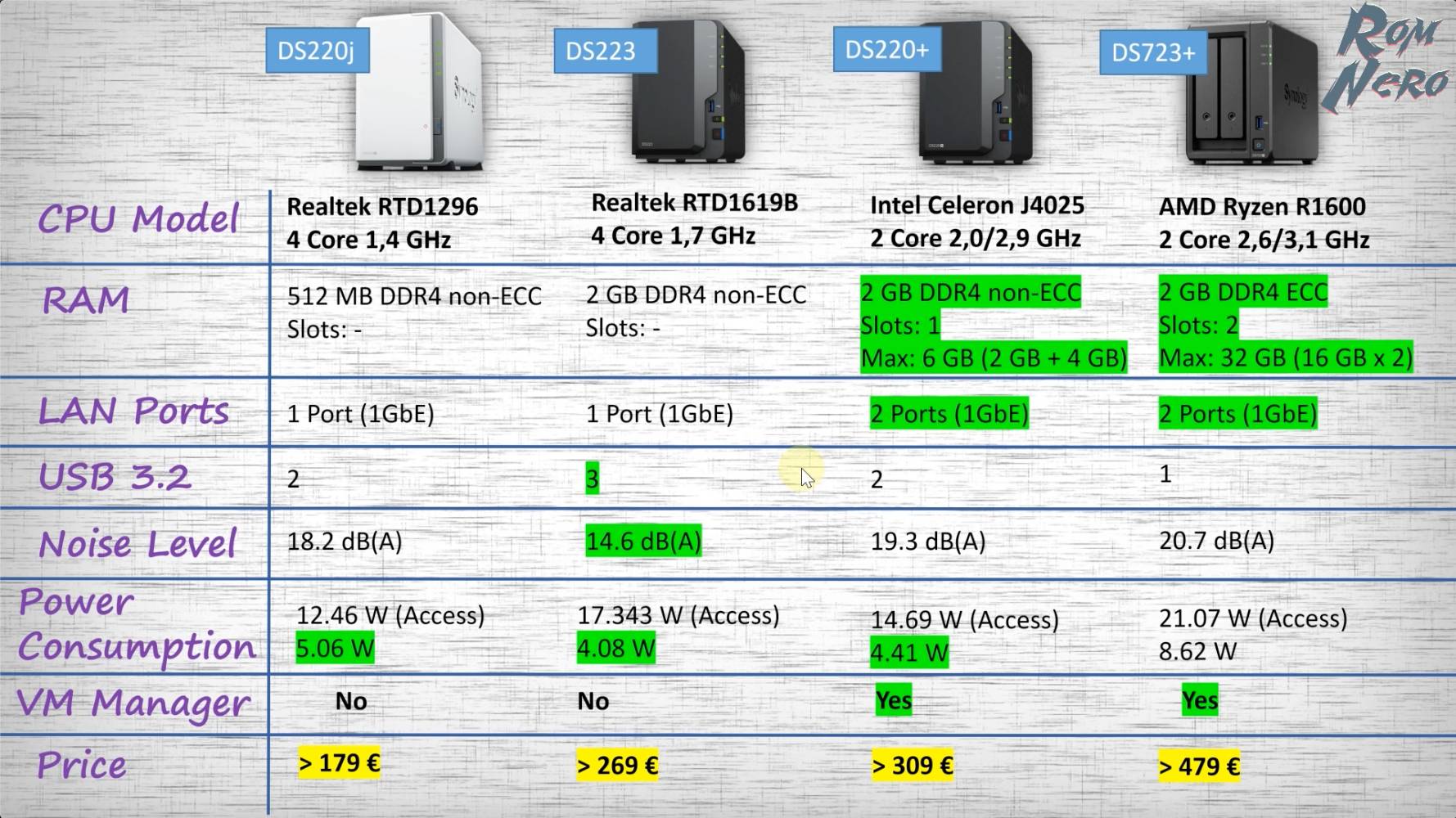Image resolution: width=1456 pixels, height=818 pixels.
Task: Click "Max: 32 GB (16 GB x 2)"
Action: tap(1286, 358)
